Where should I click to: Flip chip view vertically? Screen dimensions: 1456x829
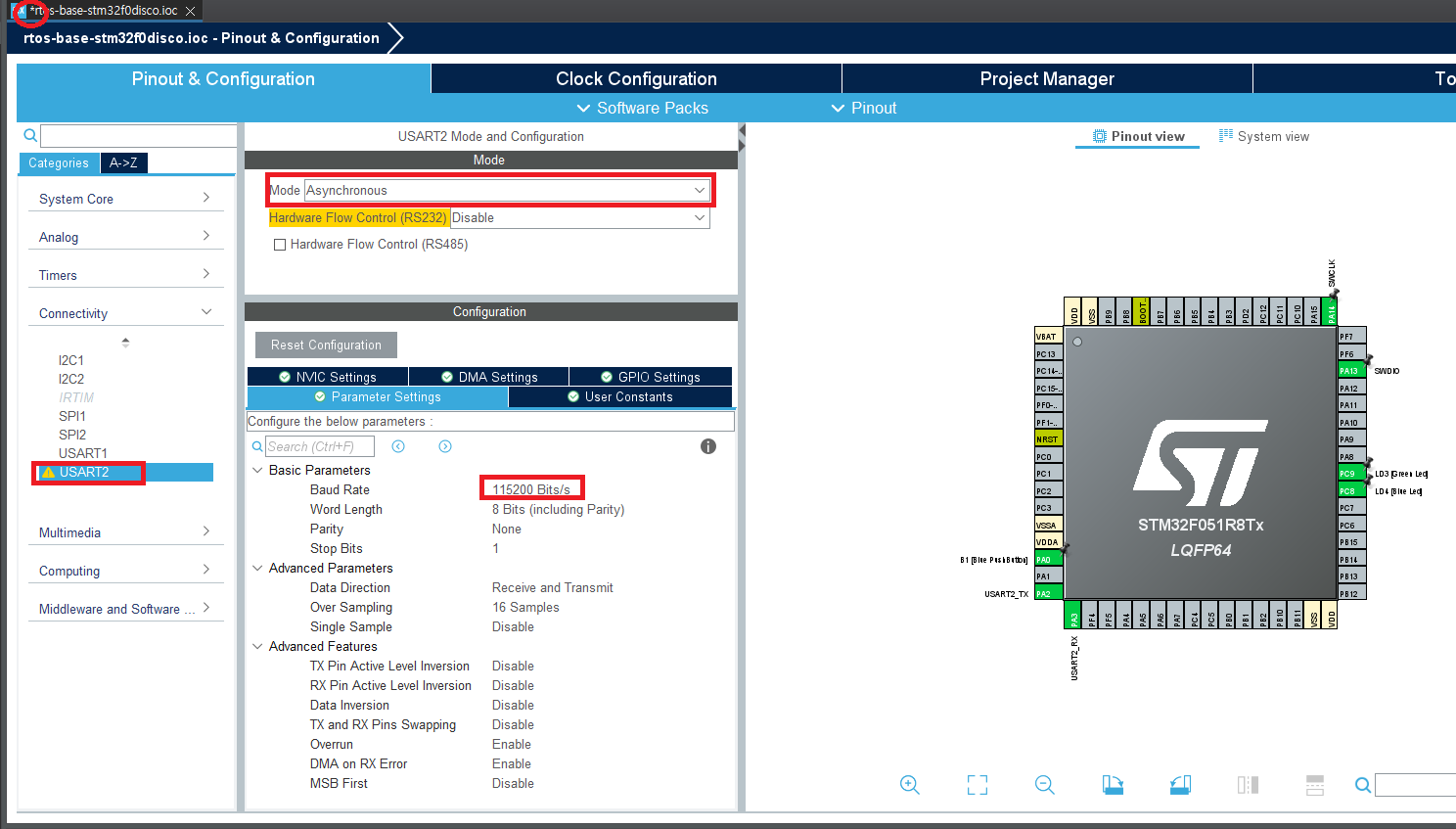click(x=1315, y=785)
